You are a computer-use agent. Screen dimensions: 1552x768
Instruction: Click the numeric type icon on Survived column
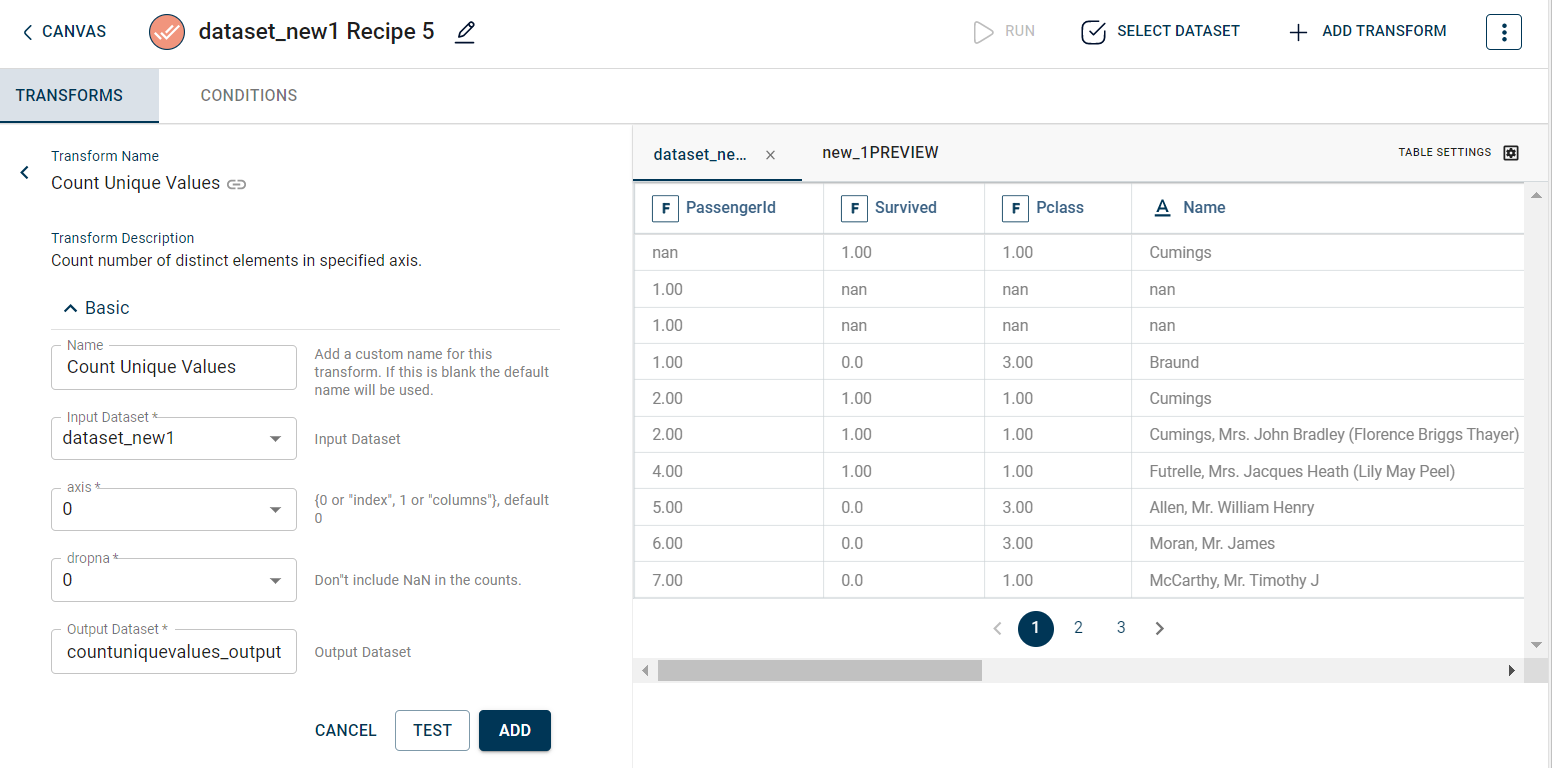coord(854,208)
